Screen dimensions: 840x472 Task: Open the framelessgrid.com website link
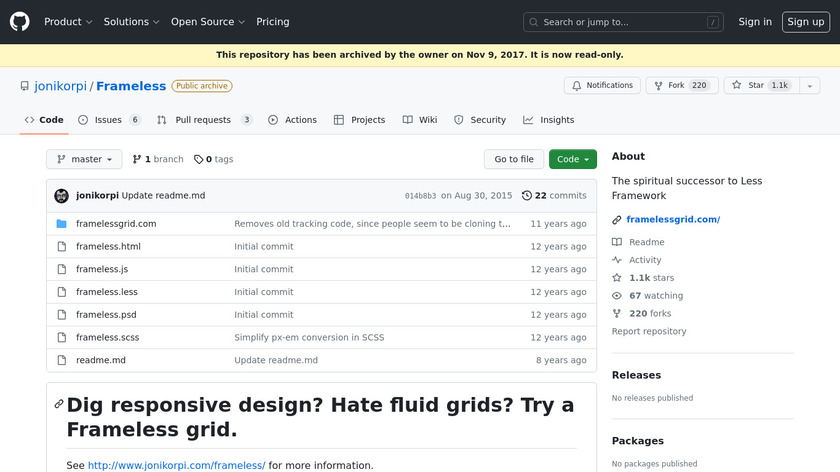pyautogui.click(x=673, y=219)
